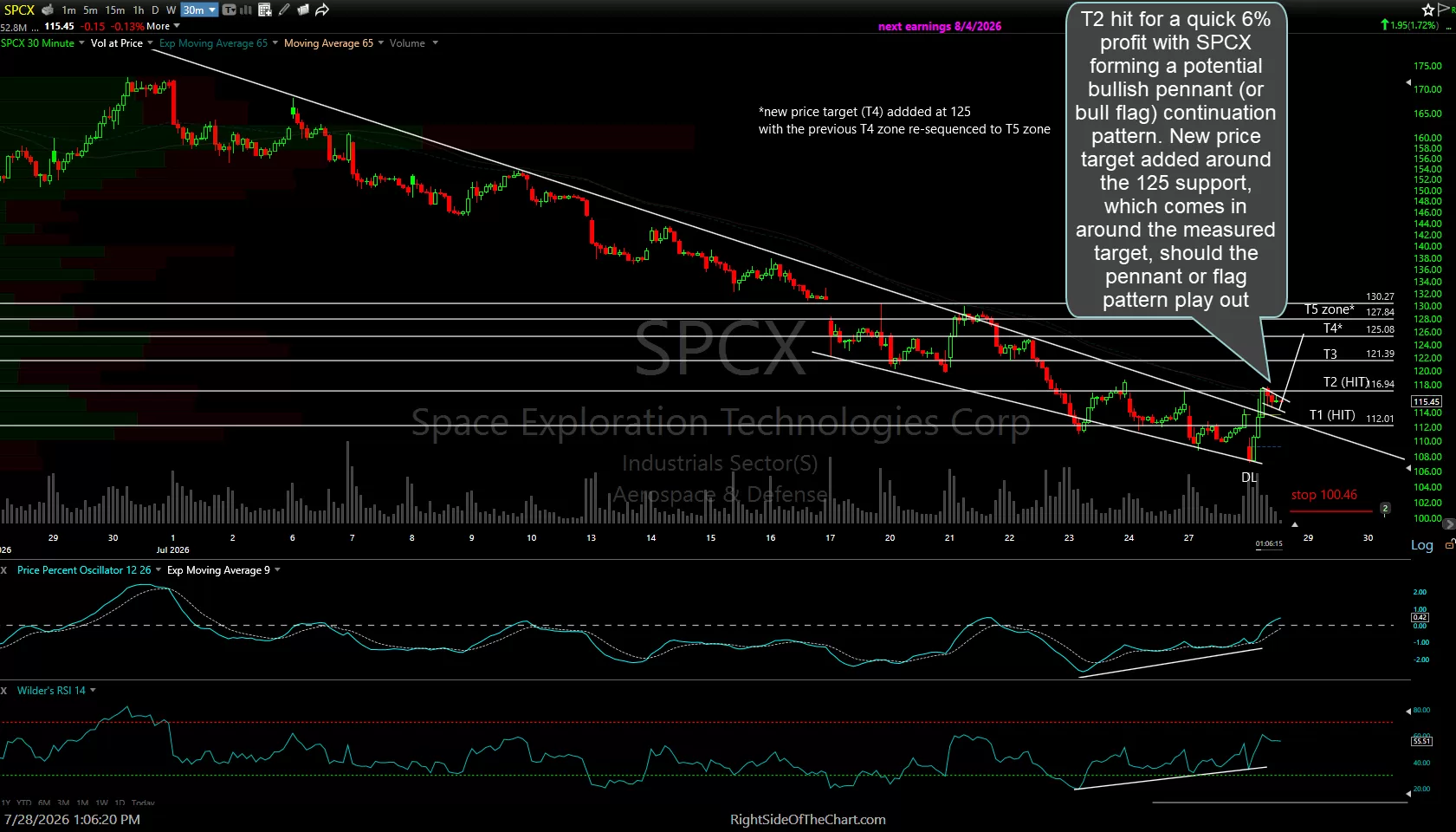Open the 30m timeframe dropdown
The width and height of the screenshot is (1456, 832).
pyautogui.click(x=199, y=10)
